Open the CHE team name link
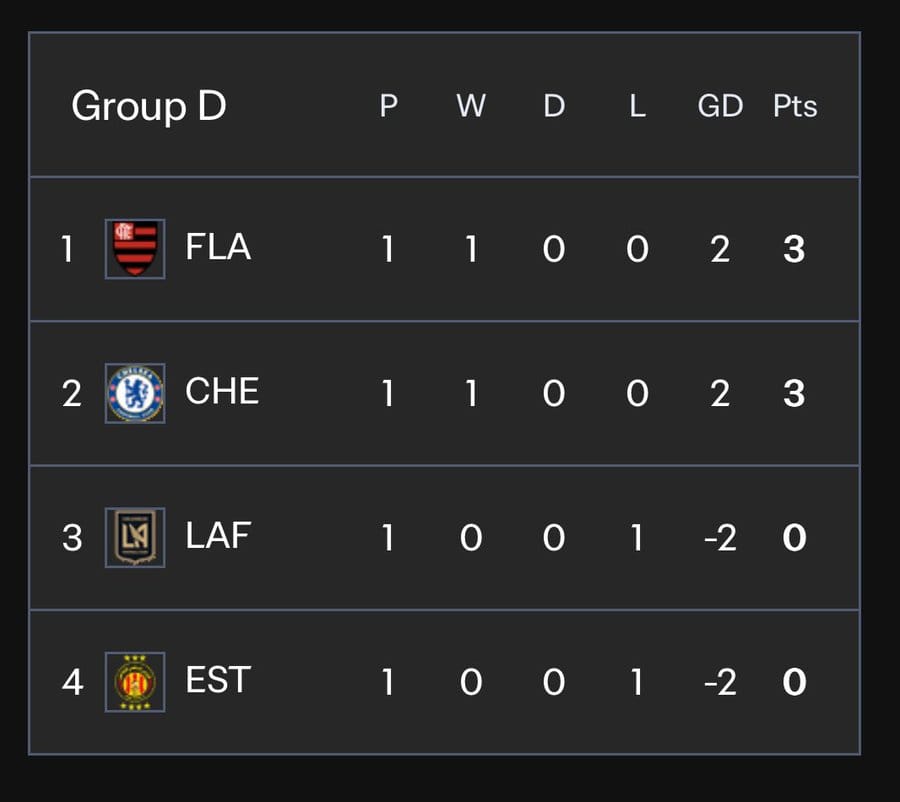This screenshot has width=900, height=802. (222, 392)
